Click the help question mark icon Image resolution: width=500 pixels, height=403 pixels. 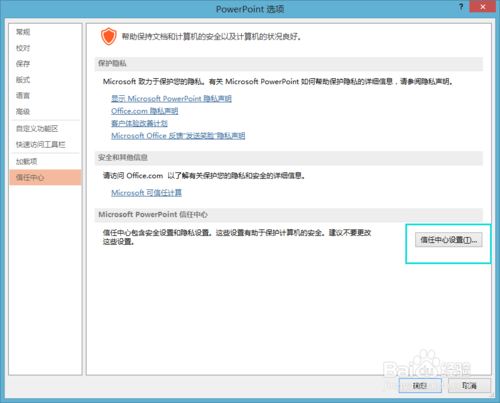tap(461, 7)
